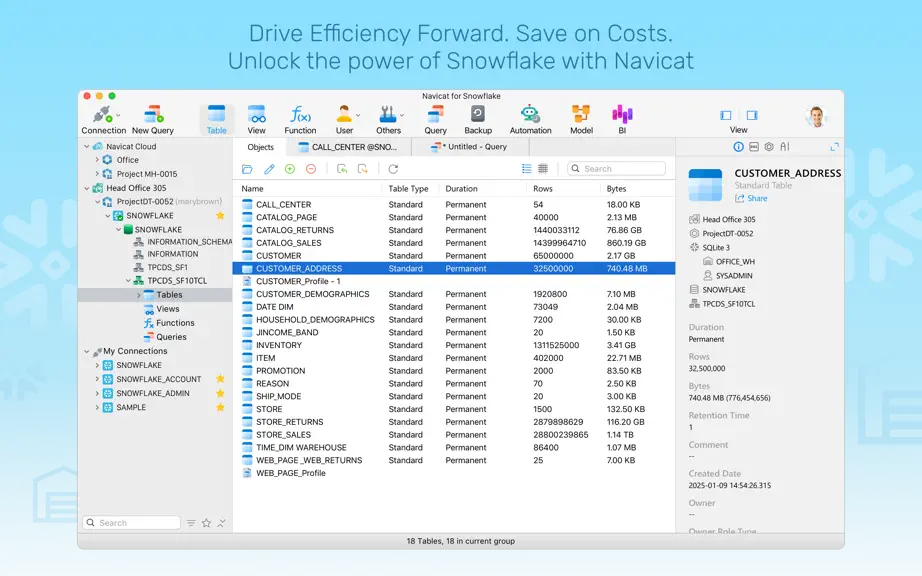Screen dimensions: 922x576
Task: Open the Others toolbar icon
Action: coord(389,120)
